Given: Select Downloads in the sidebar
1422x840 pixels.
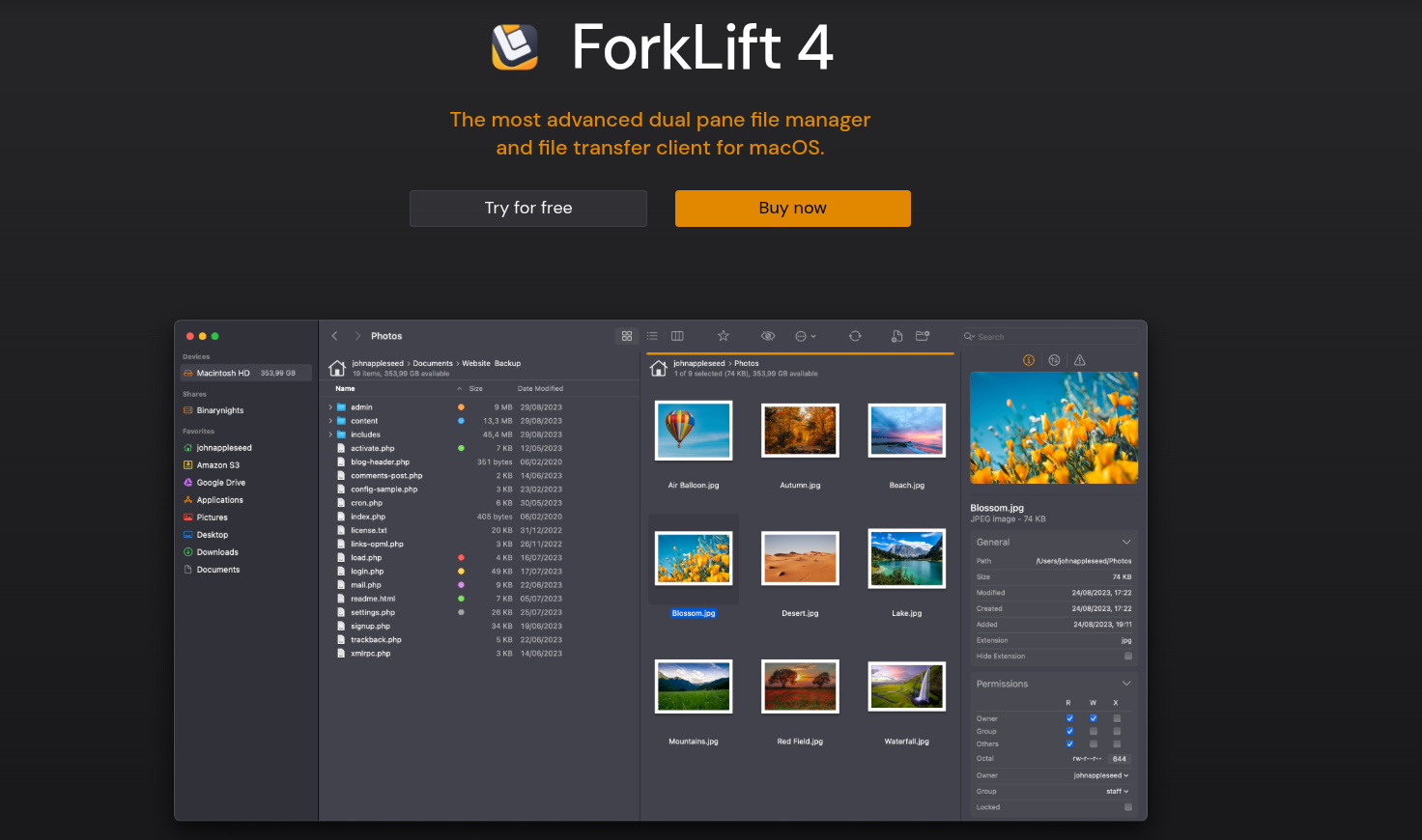Looking at the screenshot, I should point(217,552).
